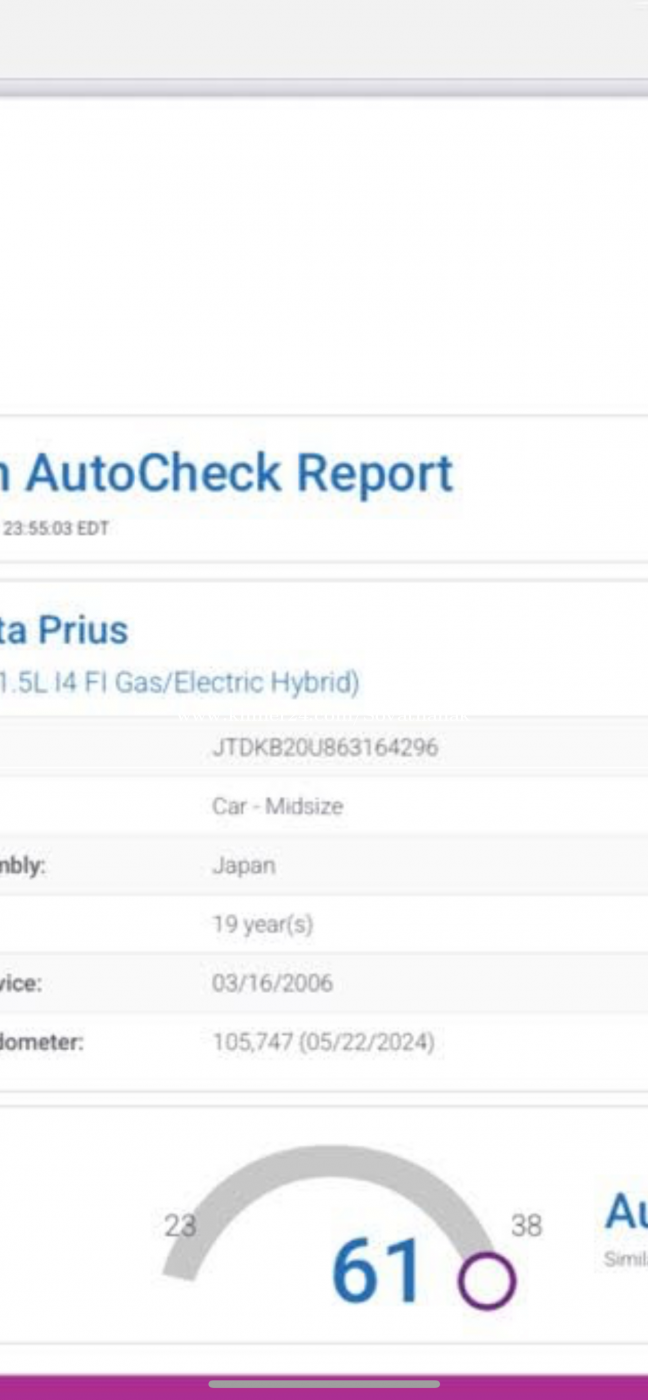Tap the 23:55:03 EDT timestamp
This screenshot has height=1400, width=648.
tap(55, 529)
